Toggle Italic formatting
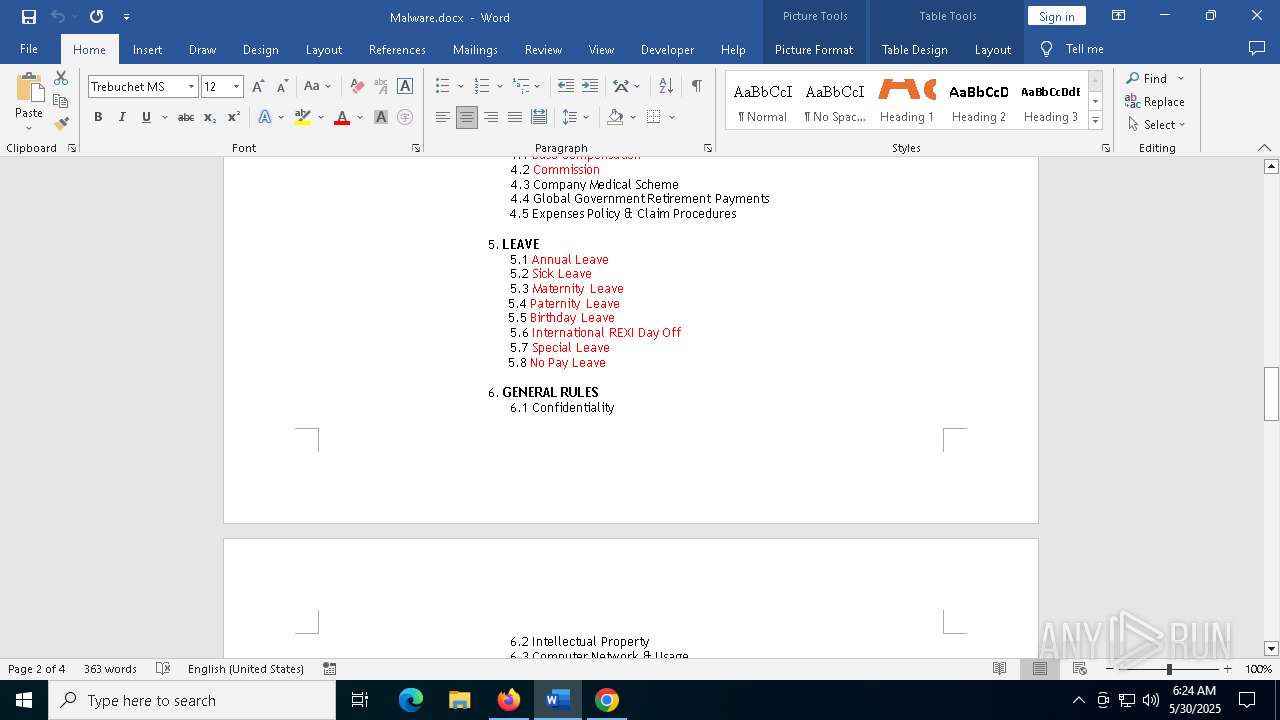This screenshot has height=720, width=1280. pos(122,117)
